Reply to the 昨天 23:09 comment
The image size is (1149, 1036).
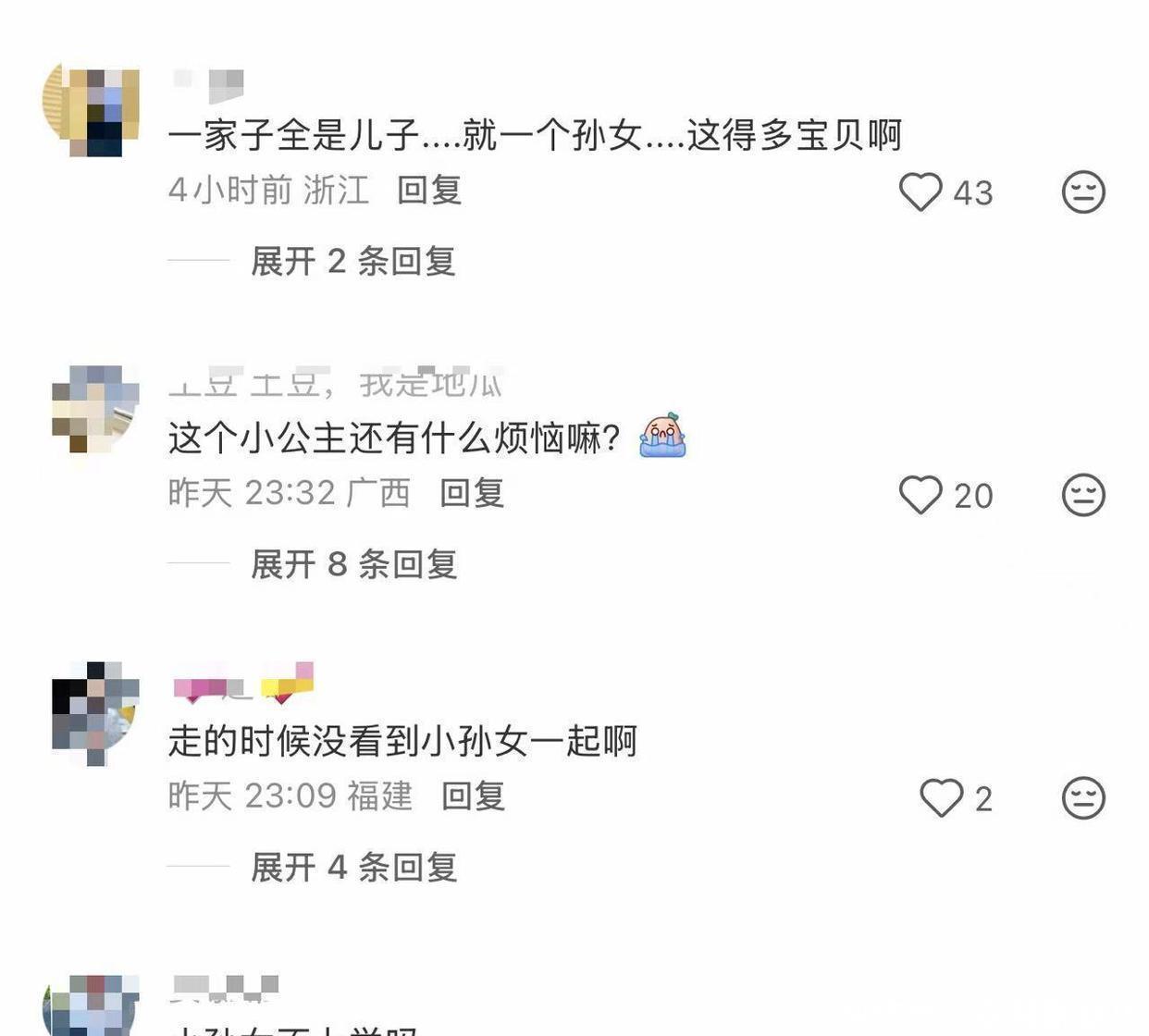473,795
